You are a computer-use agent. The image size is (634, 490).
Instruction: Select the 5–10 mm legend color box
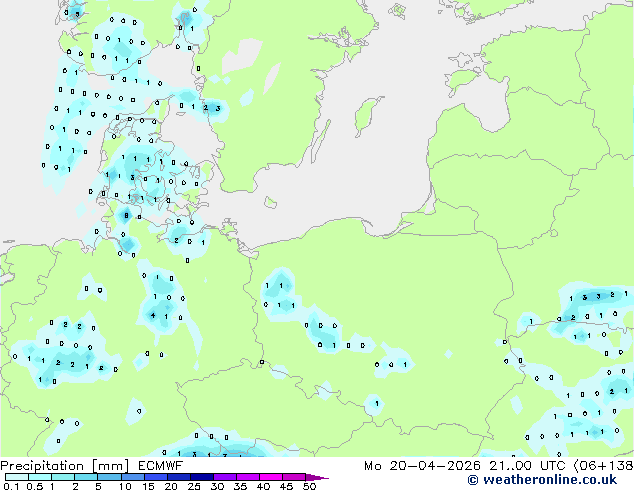click(x=110, y=477)
